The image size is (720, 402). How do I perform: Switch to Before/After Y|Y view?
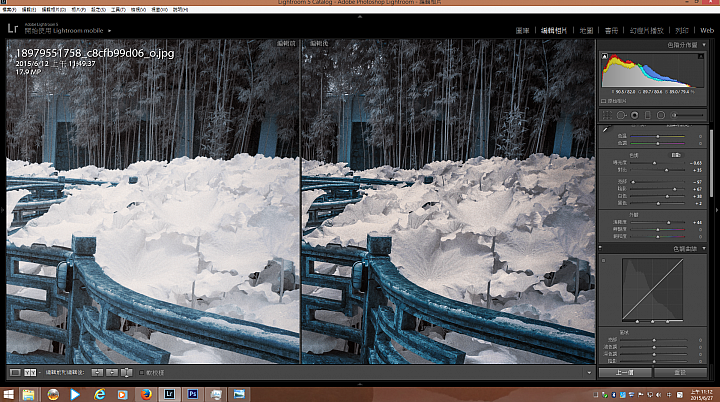click(30, 372)
